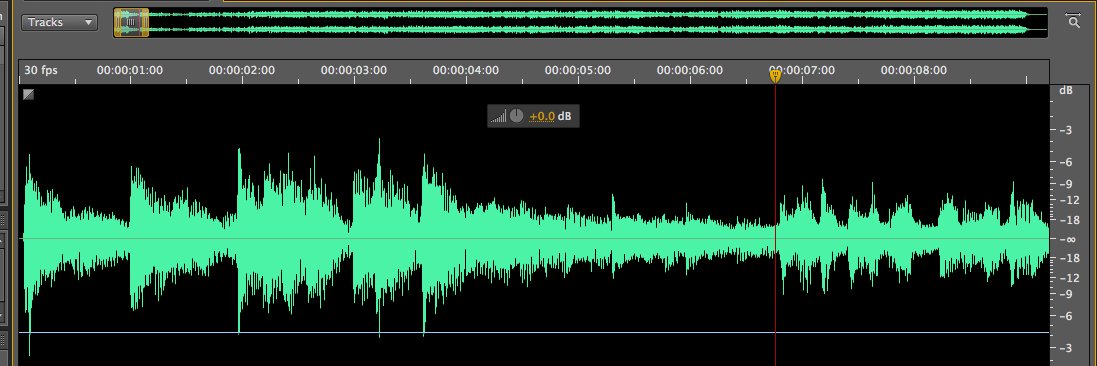The width and height of the screenshot is (1097, 366).
Task: Click 00:00:08:00 on the time ruler
Action: (x=914, y=70)
